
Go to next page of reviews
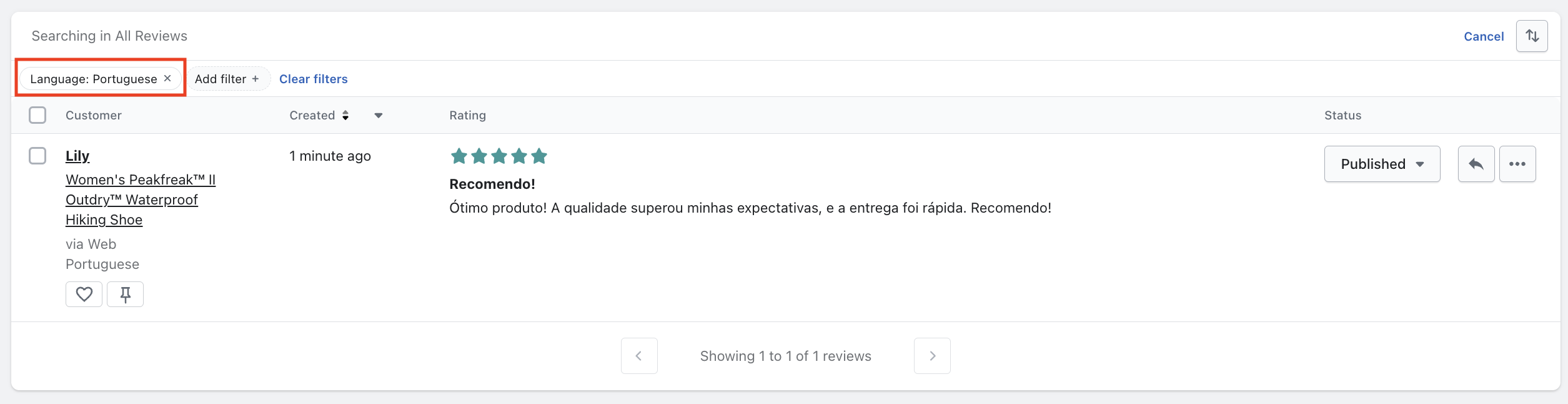tap(931, 356)
